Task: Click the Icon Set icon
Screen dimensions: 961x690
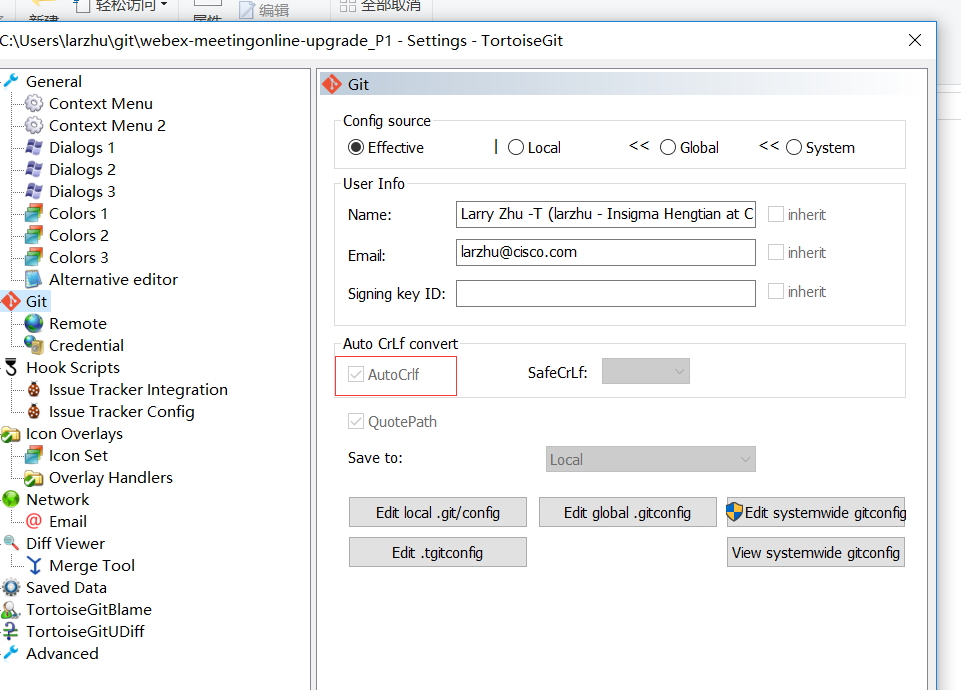Action: pos(34,455)
